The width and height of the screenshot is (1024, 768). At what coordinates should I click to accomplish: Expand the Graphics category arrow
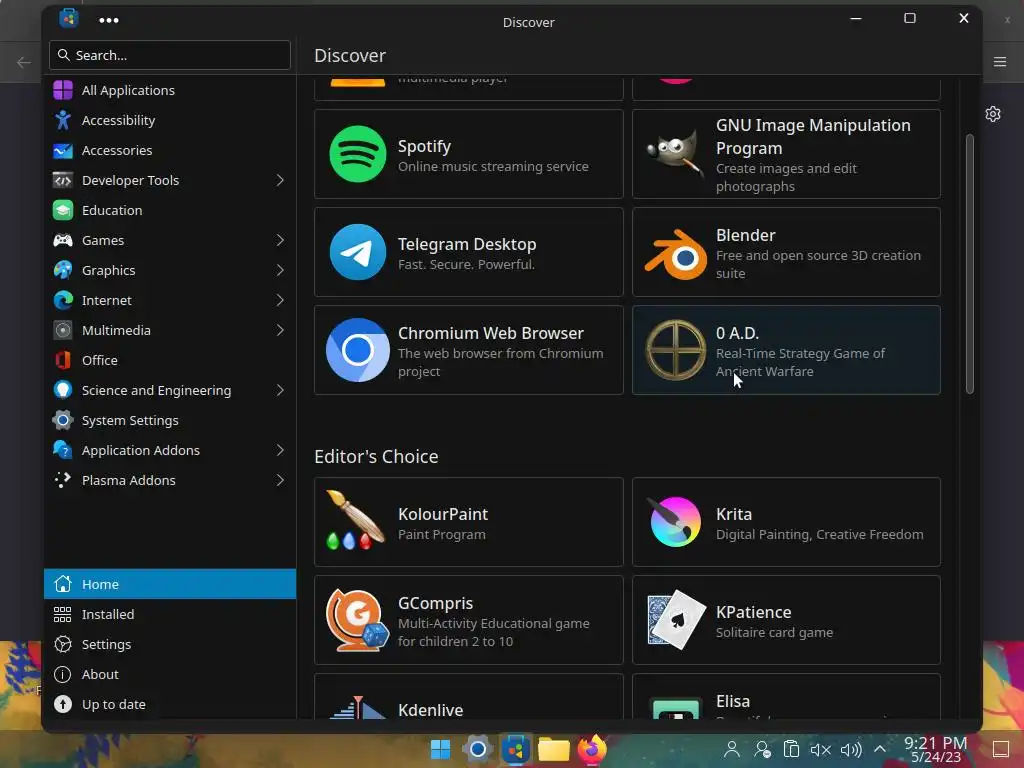coord(280,270)
